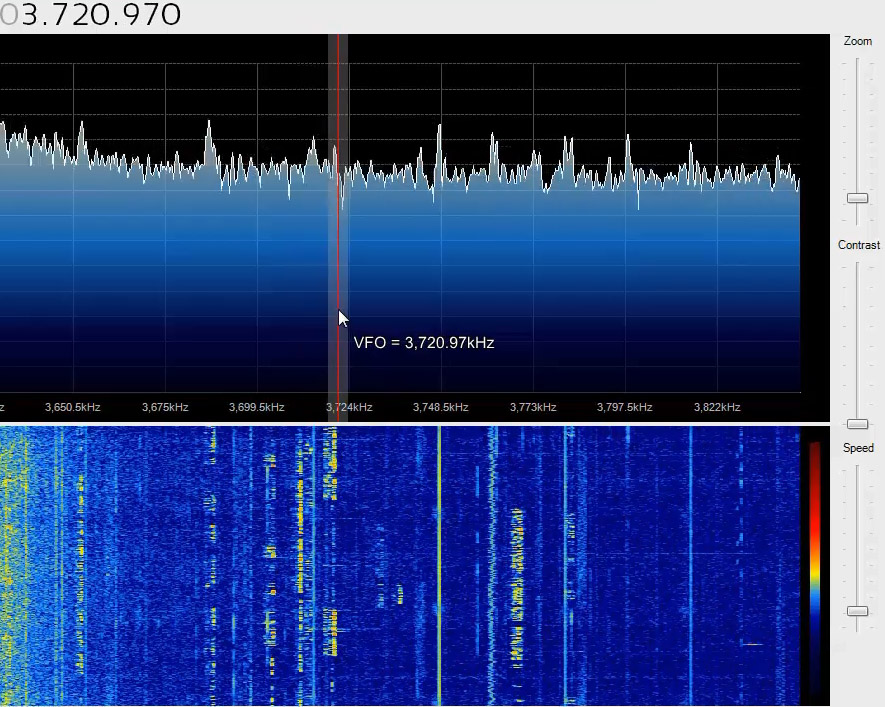Select the 3,797.5kHz frequency axis mark
The height and width of the screenshot is (707, 885).
[625, 407]
